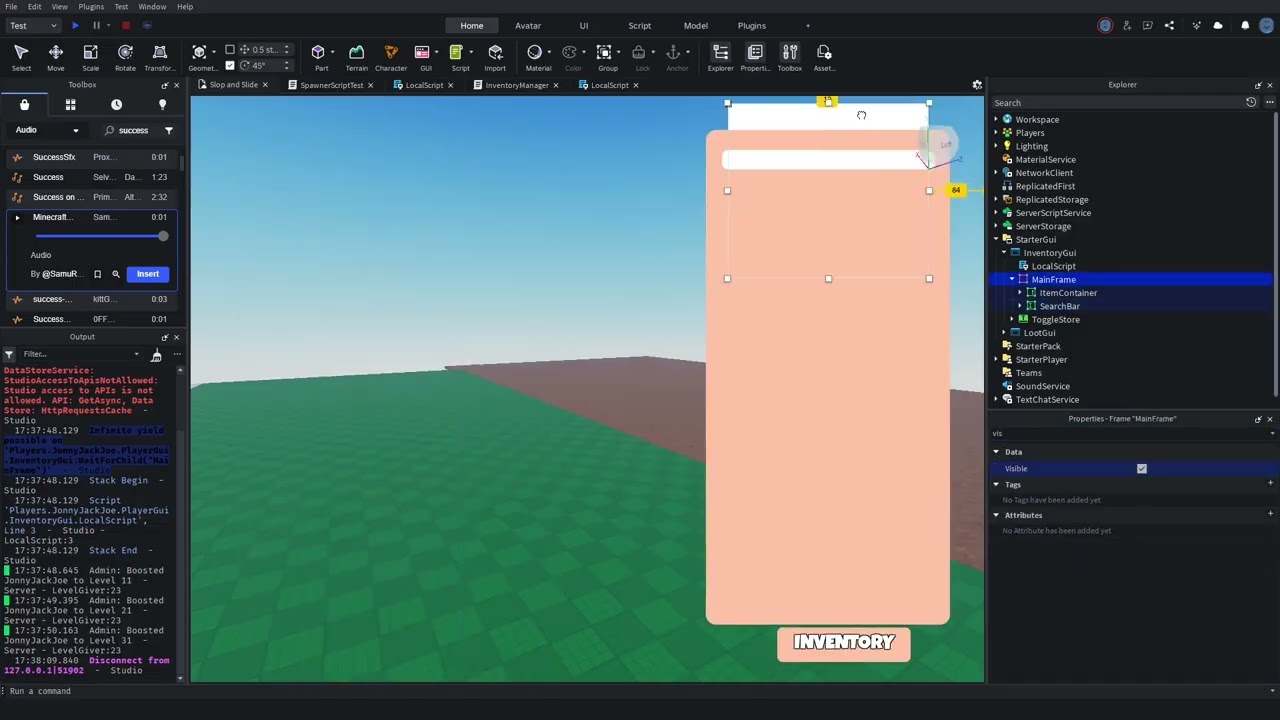Add a new attribute with plus button
The width and height of the screenshot is (1280, 720).
click(1270, 515)
